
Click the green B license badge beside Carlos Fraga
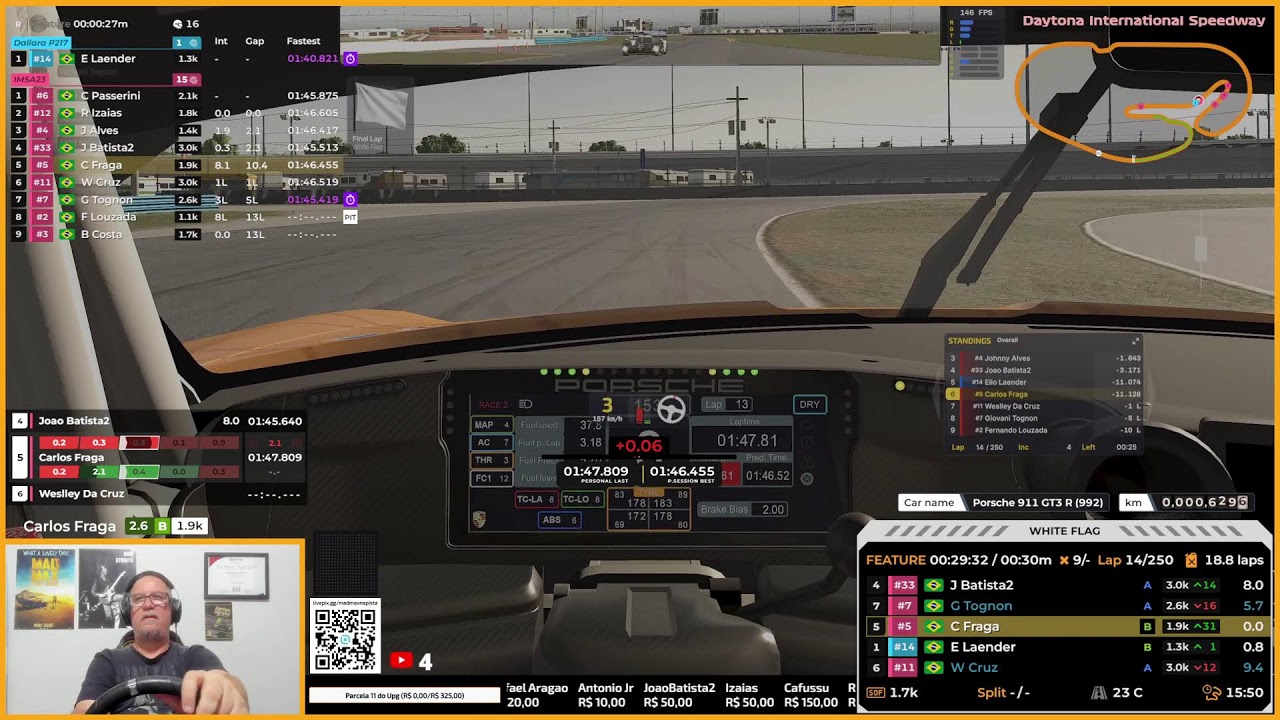[162, 526]
